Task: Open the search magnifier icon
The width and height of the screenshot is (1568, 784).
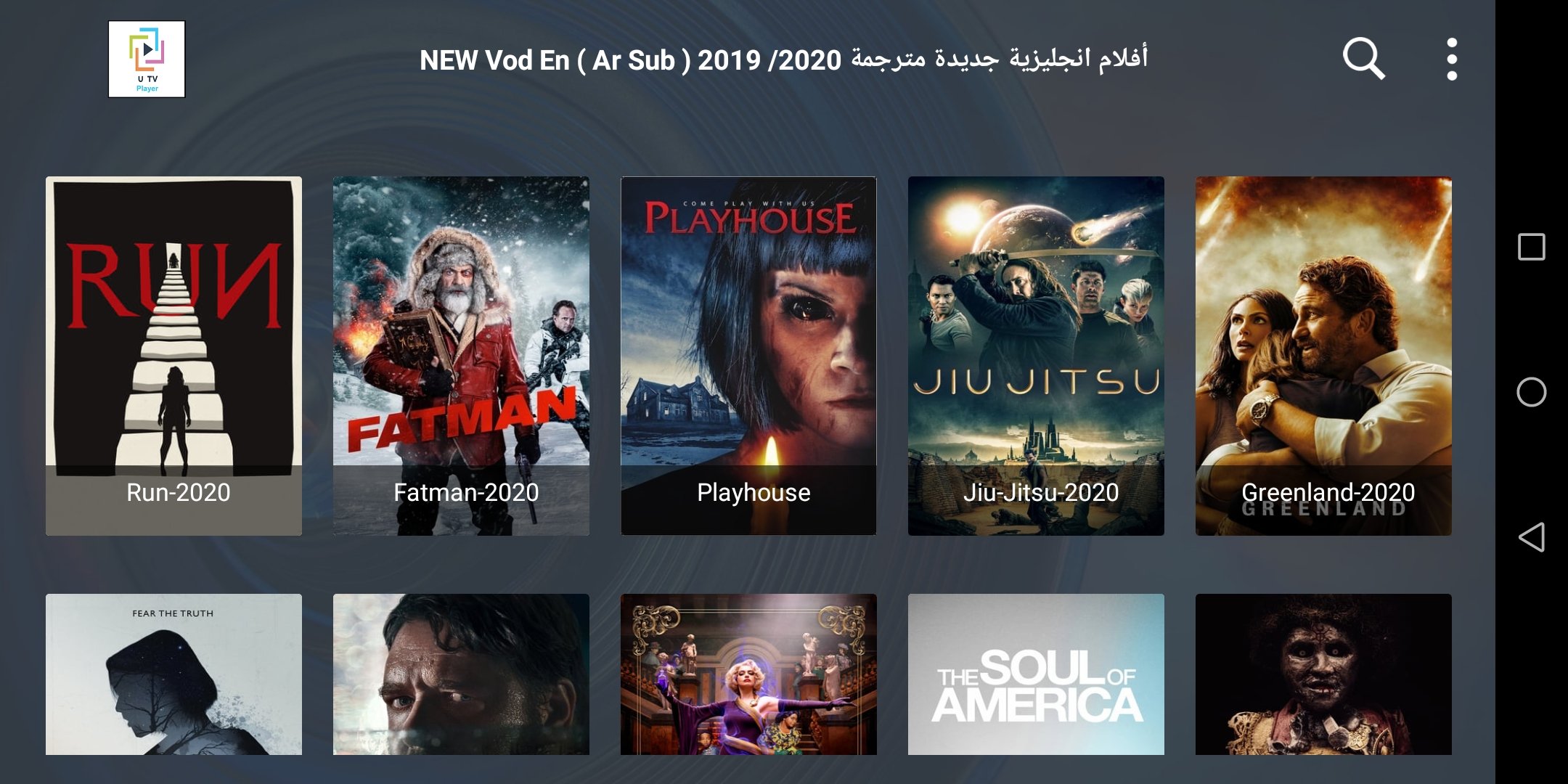Action: pyautogui.click(x=1364, y=59)
